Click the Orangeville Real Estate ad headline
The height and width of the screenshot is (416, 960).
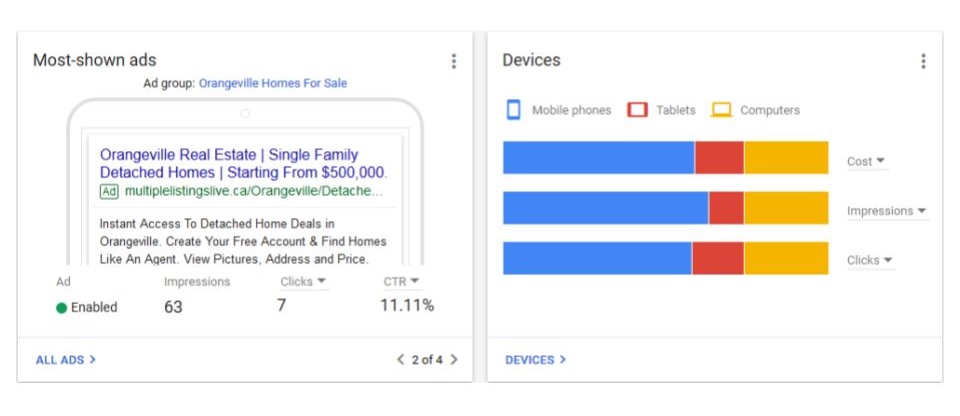[x=244, y=163]
